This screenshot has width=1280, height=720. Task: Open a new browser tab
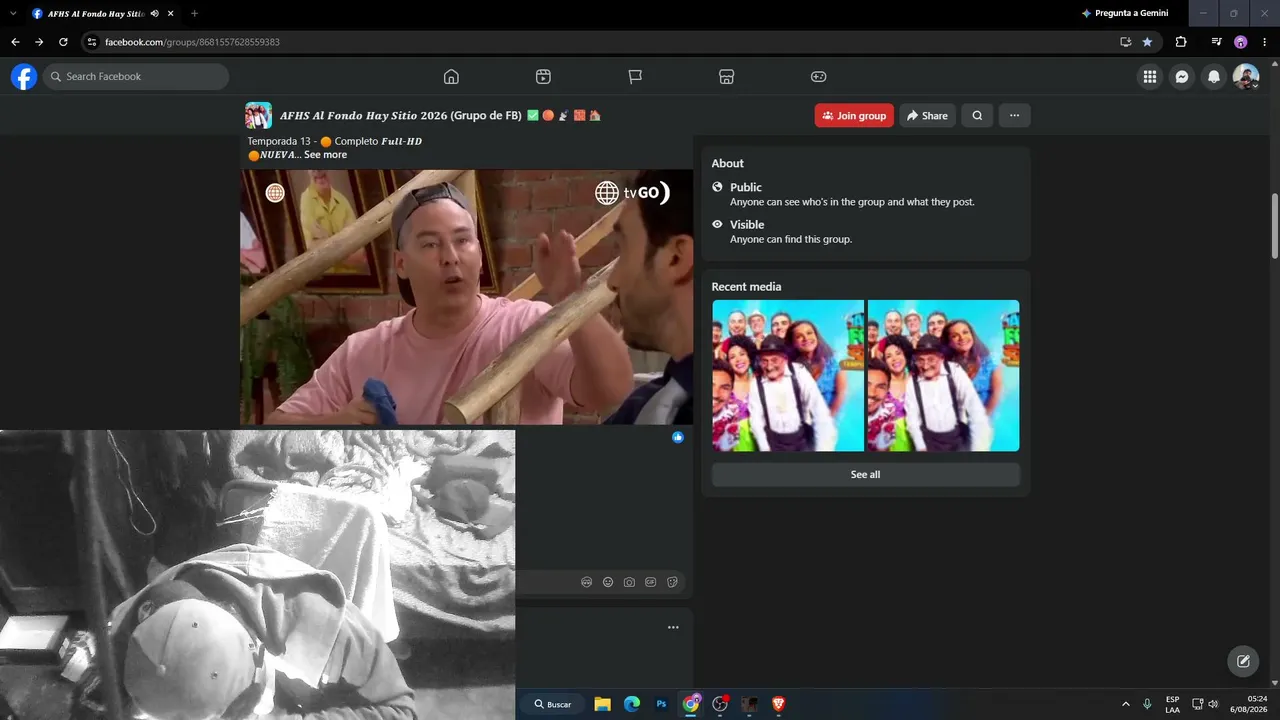[x=194, y=13]
